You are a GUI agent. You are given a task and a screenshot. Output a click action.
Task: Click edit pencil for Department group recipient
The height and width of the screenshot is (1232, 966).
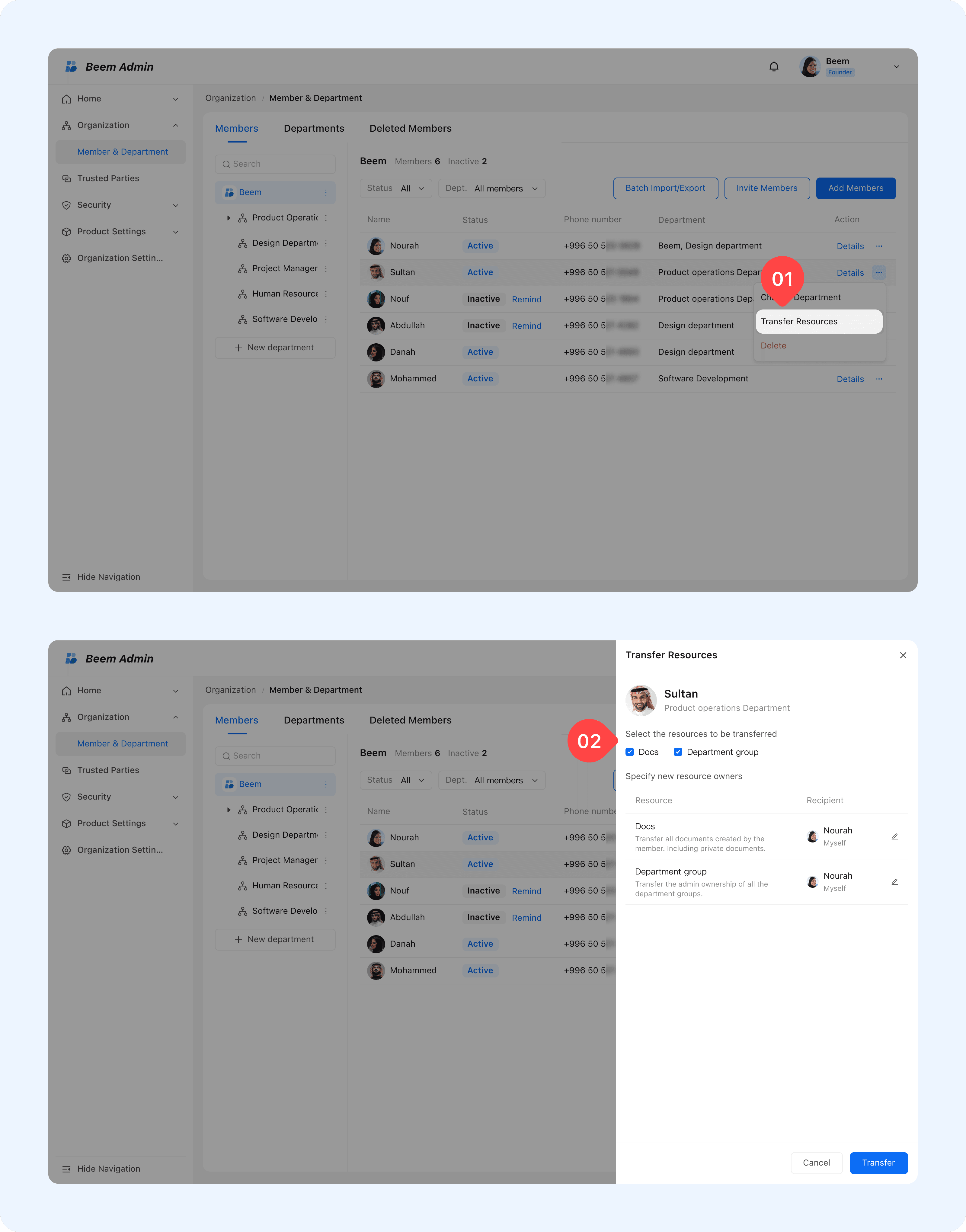894,881
